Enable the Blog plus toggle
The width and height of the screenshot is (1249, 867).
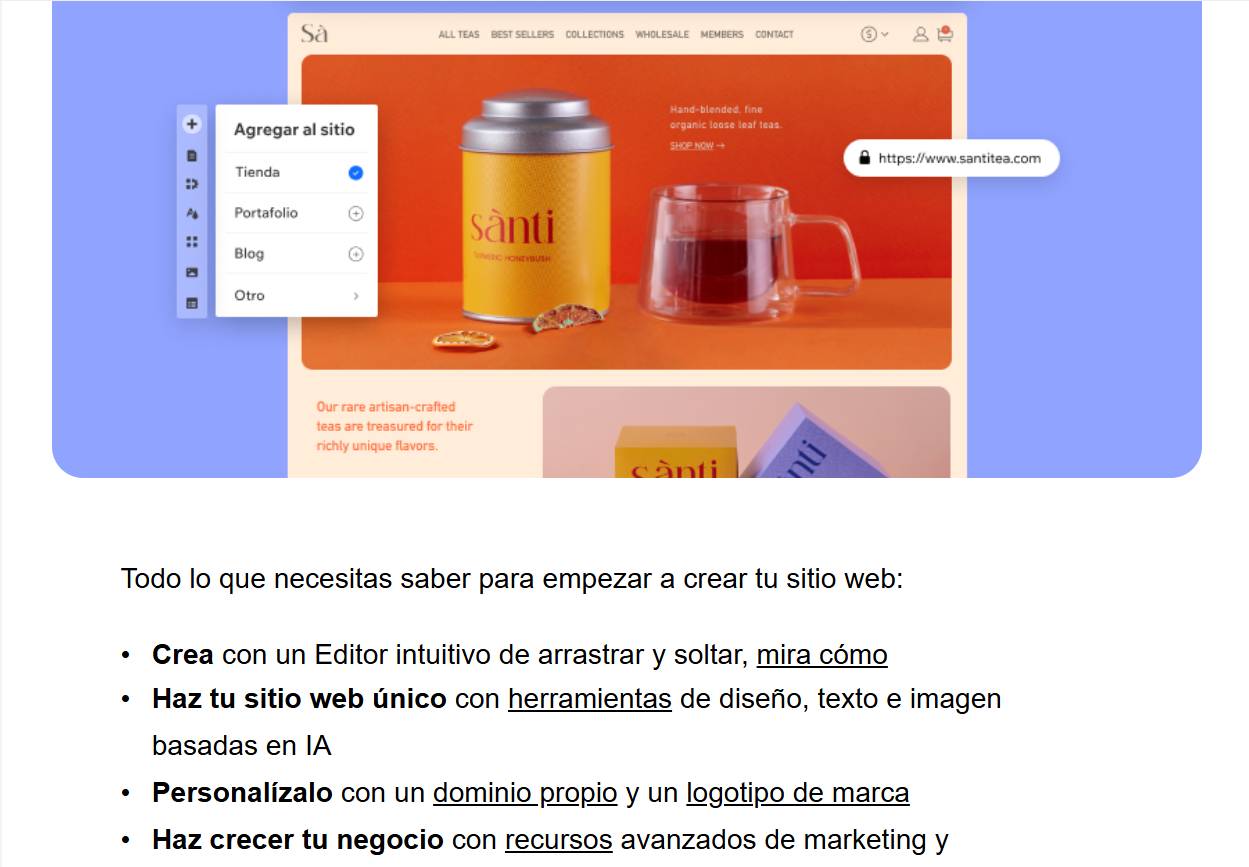(355, 255)
